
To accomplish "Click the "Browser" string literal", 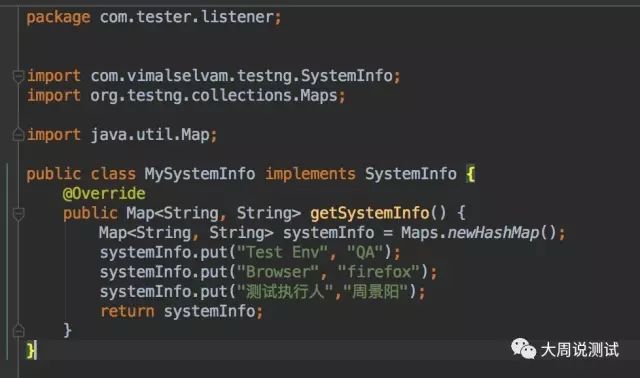I will click(278, 272).
